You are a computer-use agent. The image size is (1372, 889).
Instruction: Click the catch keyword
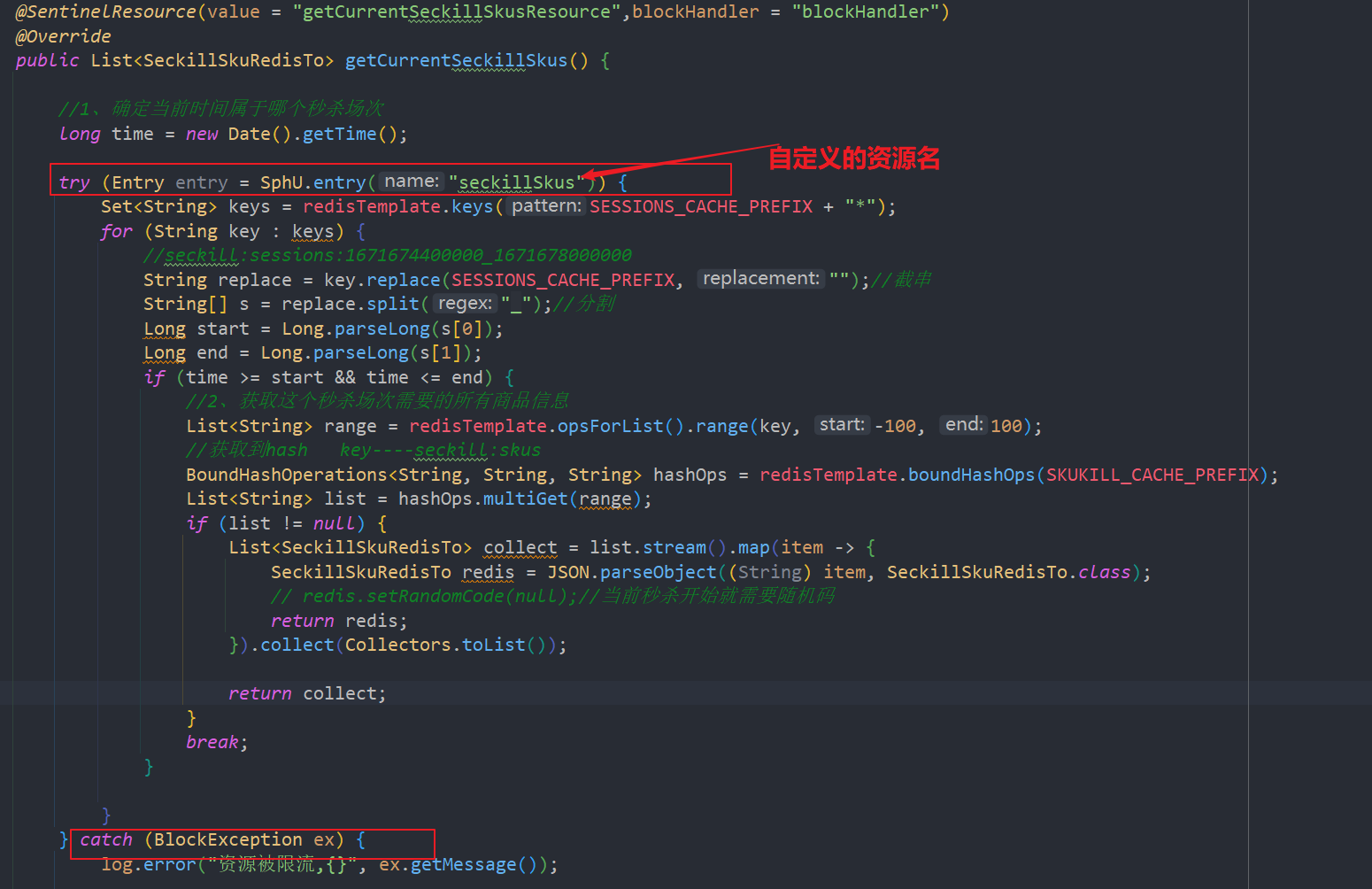[x=105, y=839]
